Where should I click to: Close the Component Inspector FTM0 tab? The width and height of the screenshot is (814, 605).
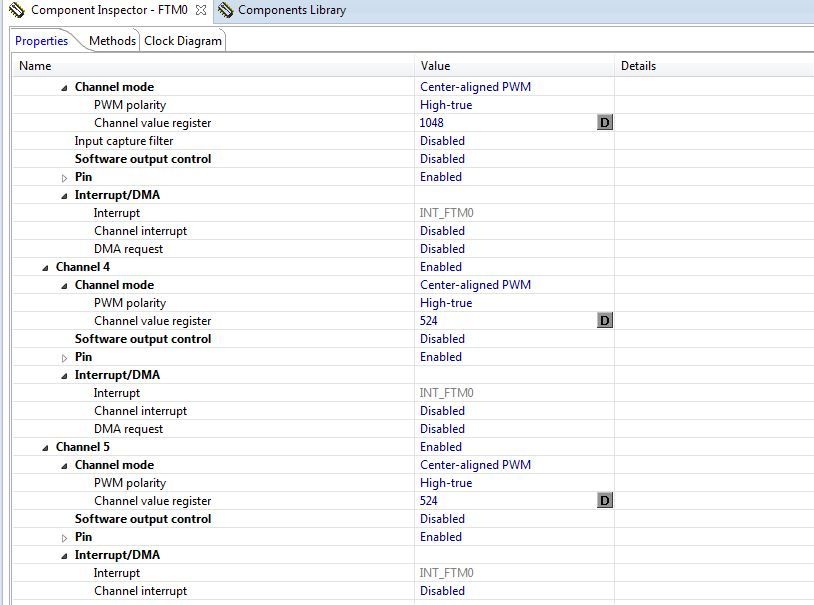pos(201,10)
